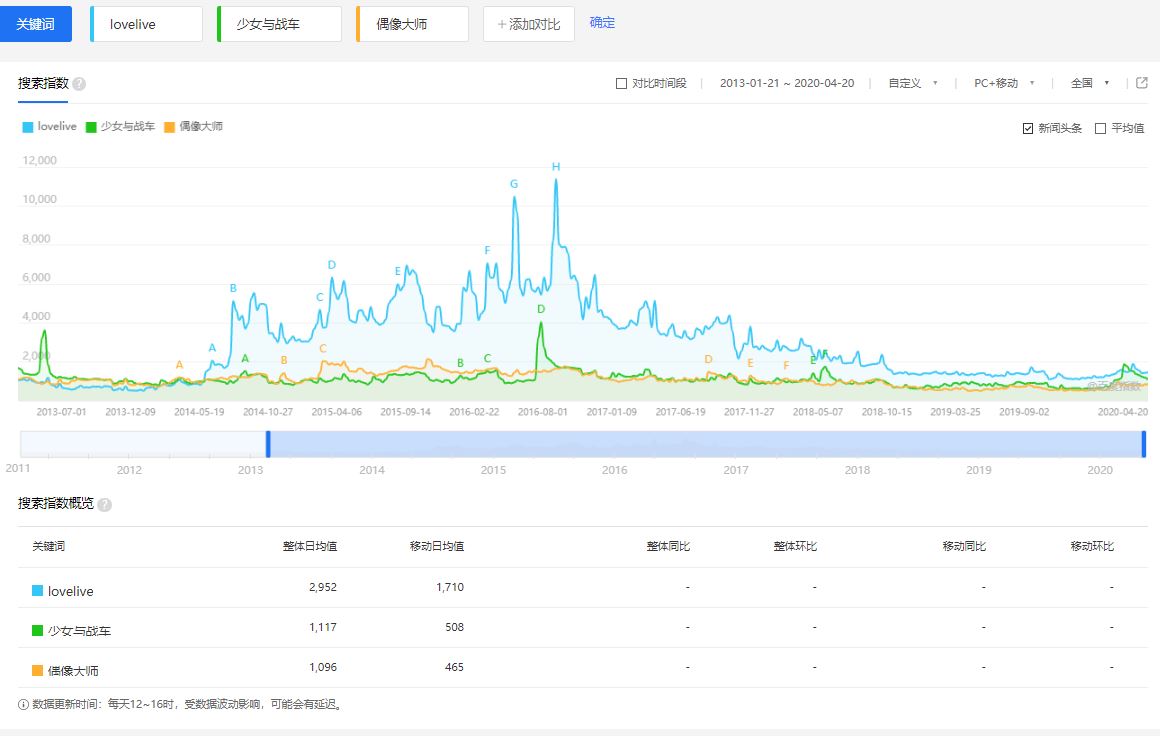Open the date range 2013-01-21 ~ 2020-04-20 picker
This screenshot has width=1160, height=736.
pyautogui.click(x=787, y=84)
